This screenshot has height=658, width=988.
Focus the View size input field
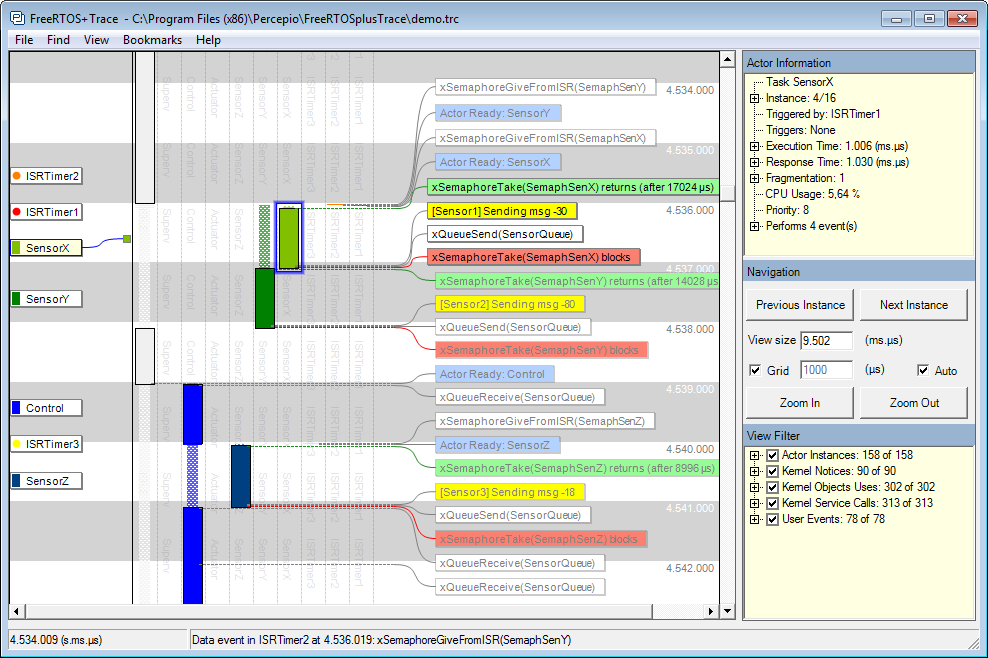click(x=826, y=340)
